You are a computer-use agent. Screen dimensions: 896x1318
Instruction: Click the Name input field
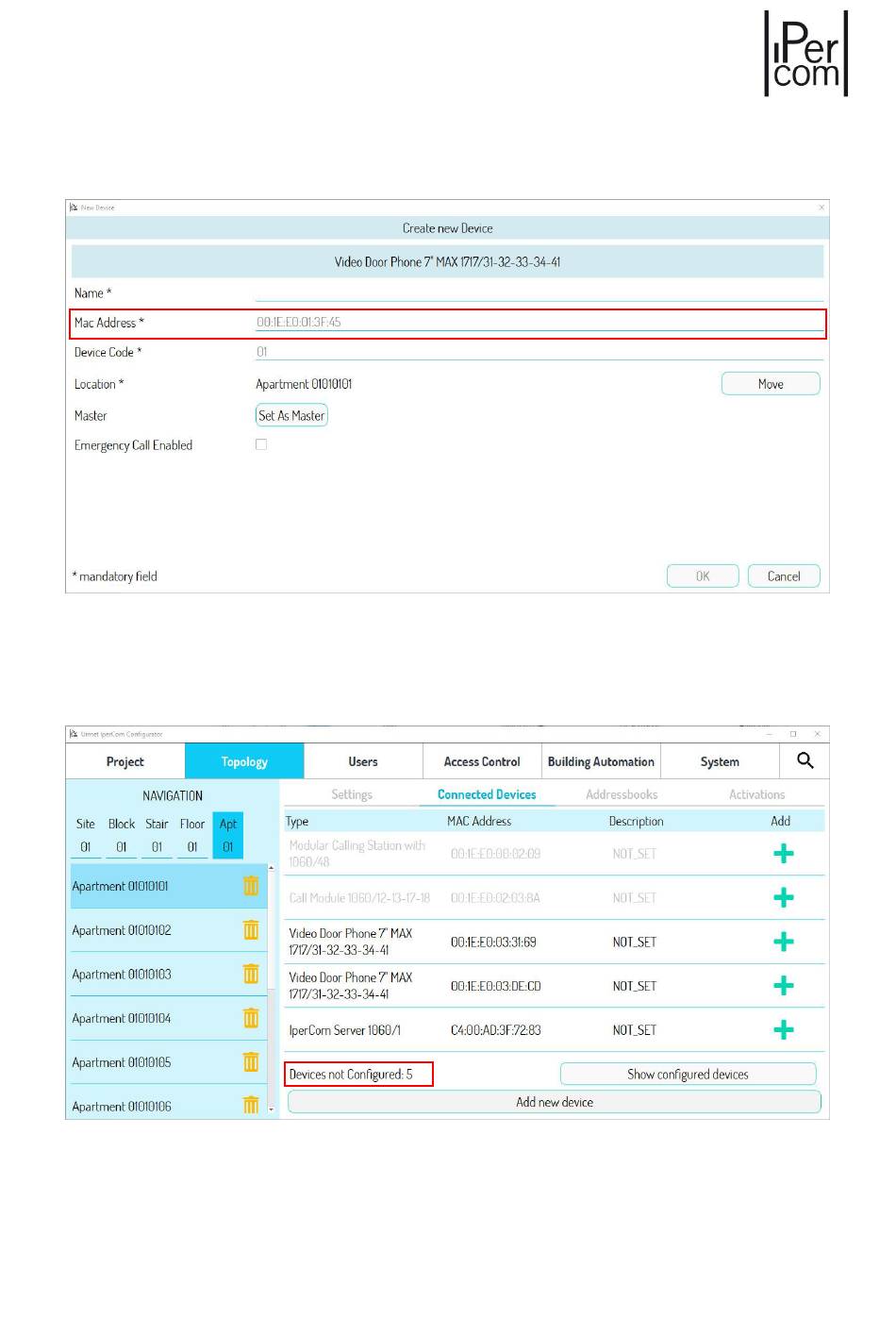[x=539, y=293]
